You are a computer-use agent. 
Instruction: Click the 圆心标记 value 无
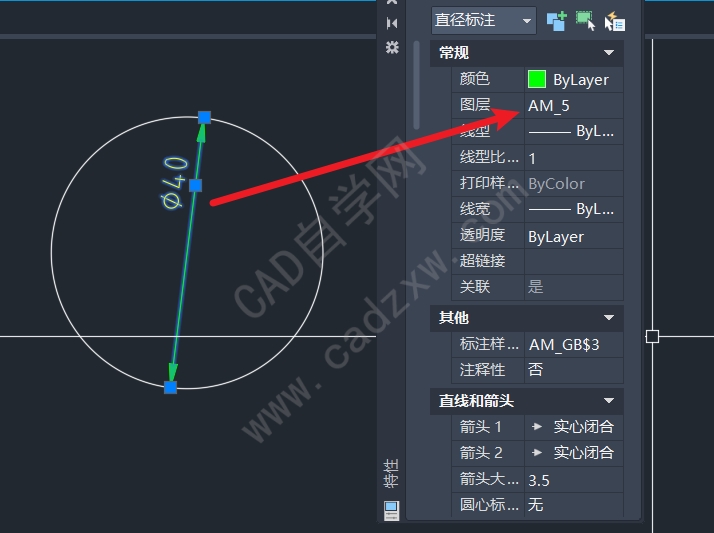574,505
